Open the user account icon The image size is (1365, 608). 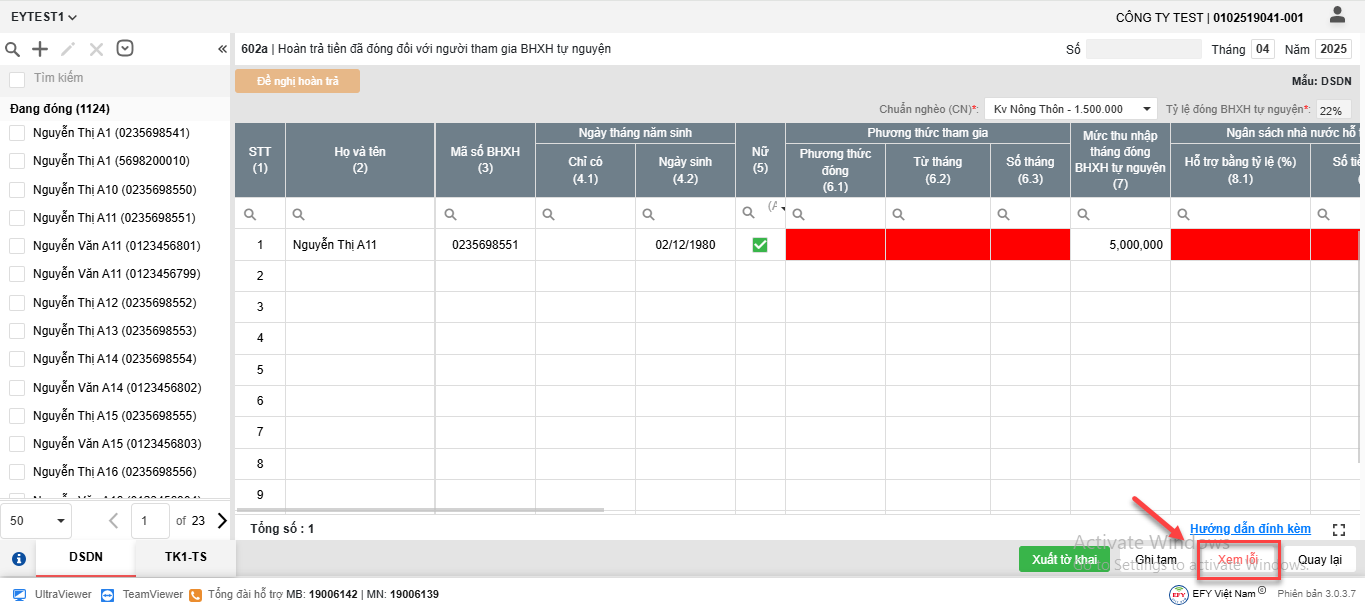[1337, 15]
